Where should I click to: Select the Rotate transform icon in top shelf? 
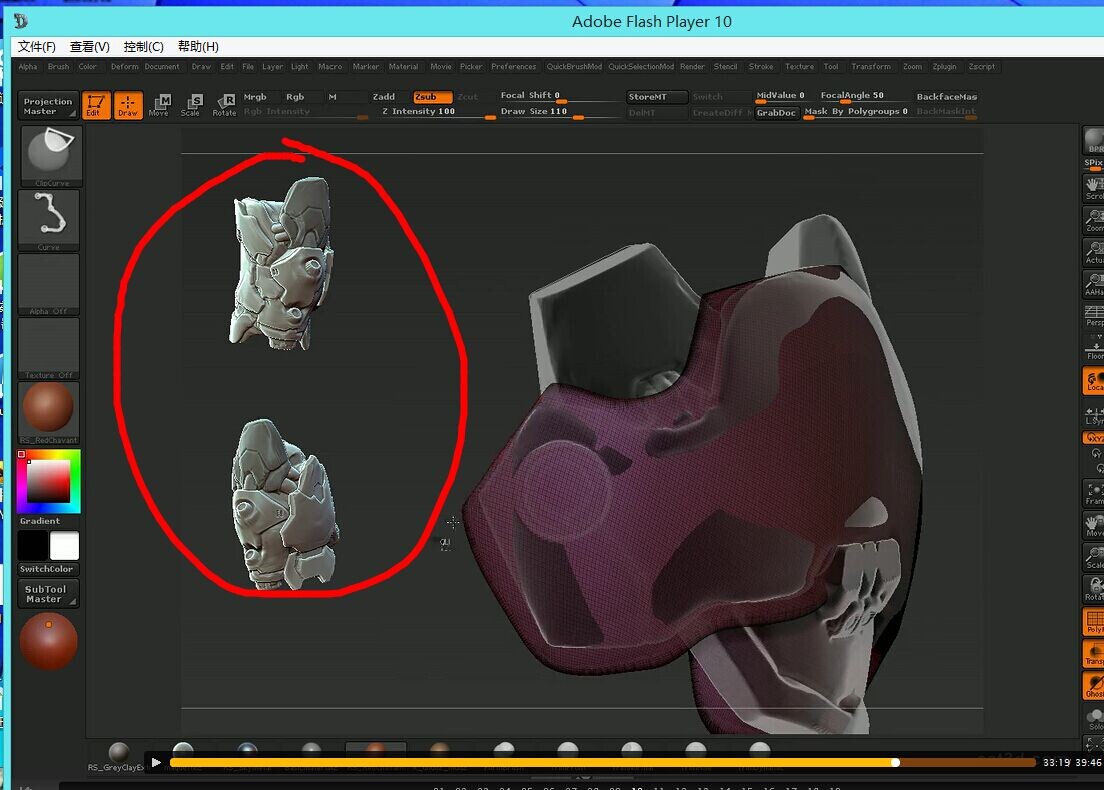pos(224,105)
